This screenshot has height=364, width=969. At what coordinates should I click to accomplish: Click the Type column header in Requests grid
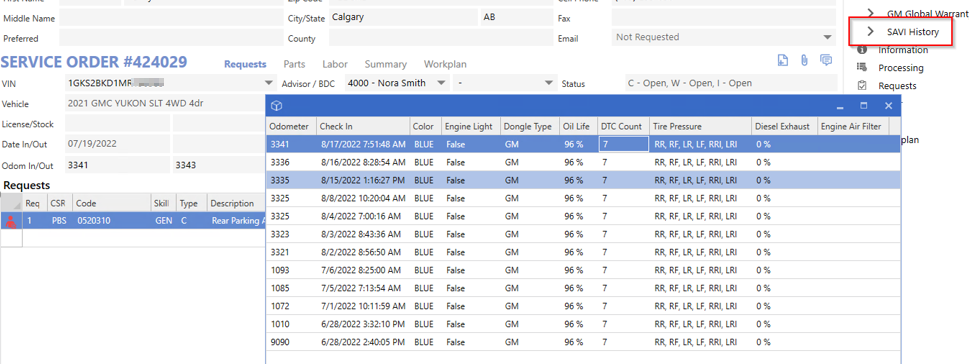pos(192,203)
